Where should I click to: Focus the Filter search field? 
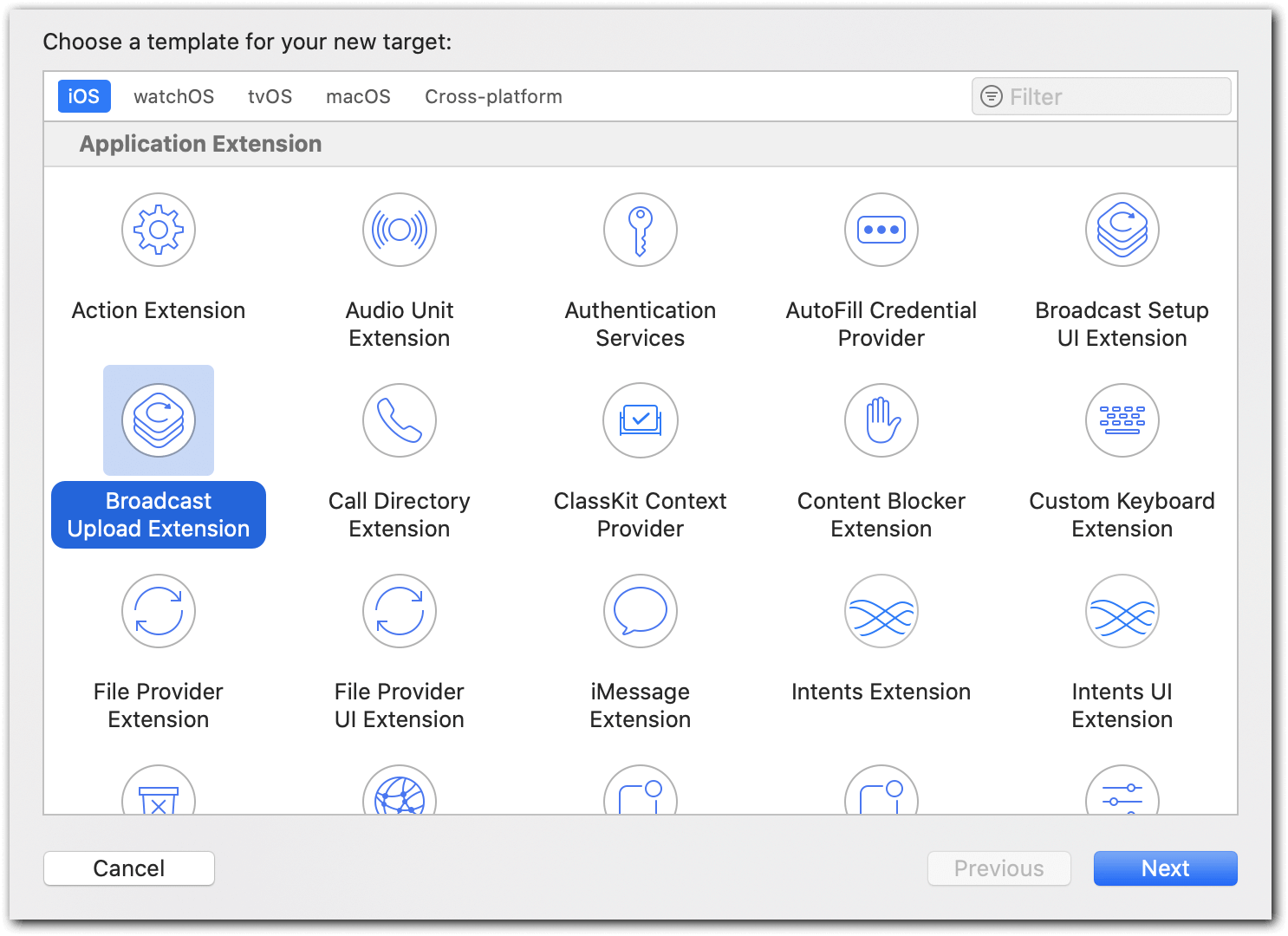pyautogui.click(x=1102, y=96)
